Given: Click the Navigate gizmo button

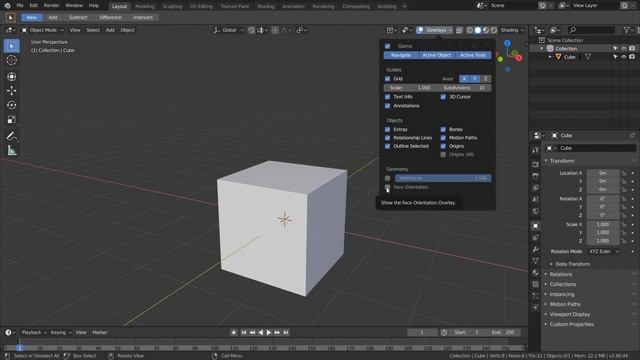Looking at the screenshot, I should click(x=400, y=55).
